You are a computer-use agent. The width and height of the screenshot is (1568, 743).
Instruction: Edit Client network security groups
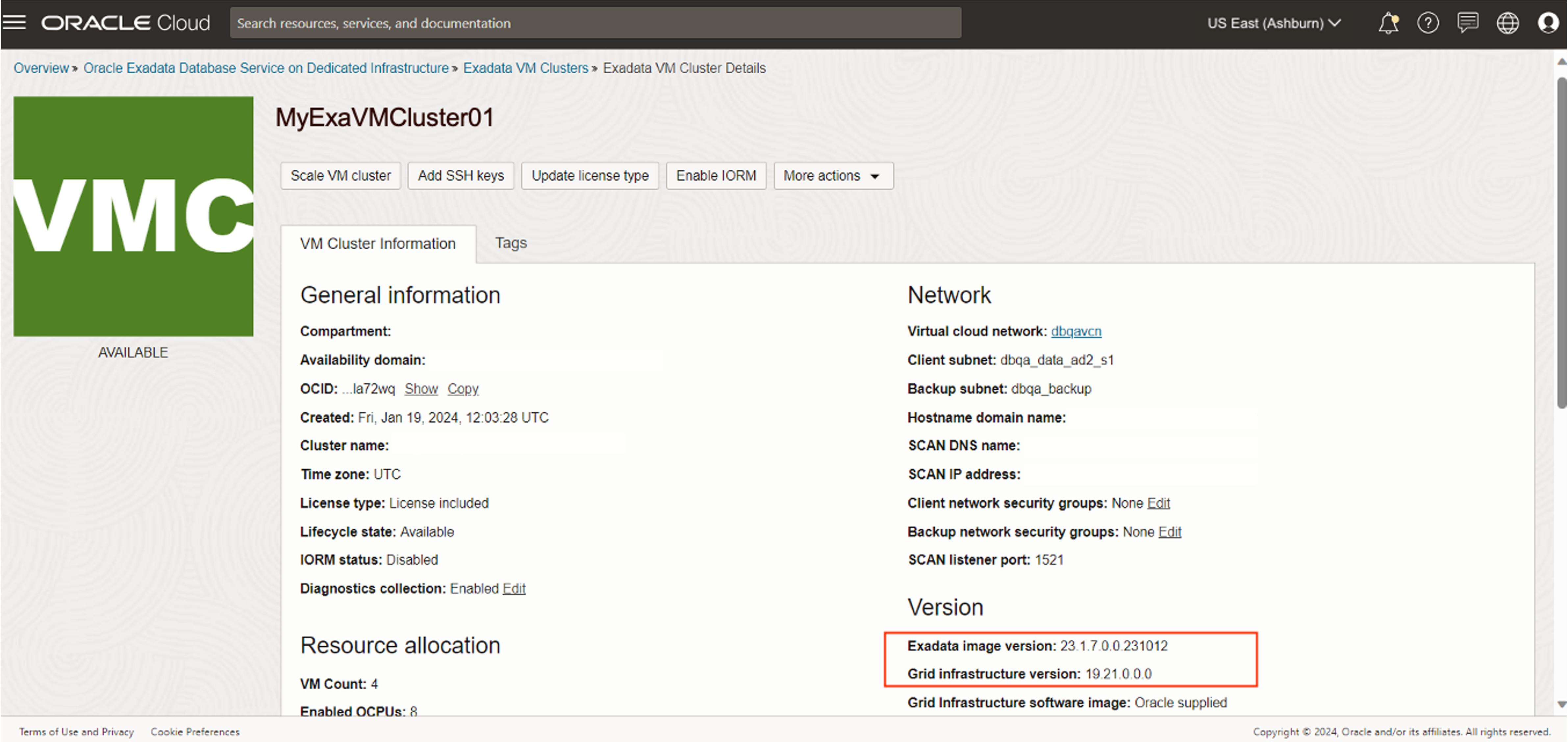pyautogui.click(x=1158, y=503)
